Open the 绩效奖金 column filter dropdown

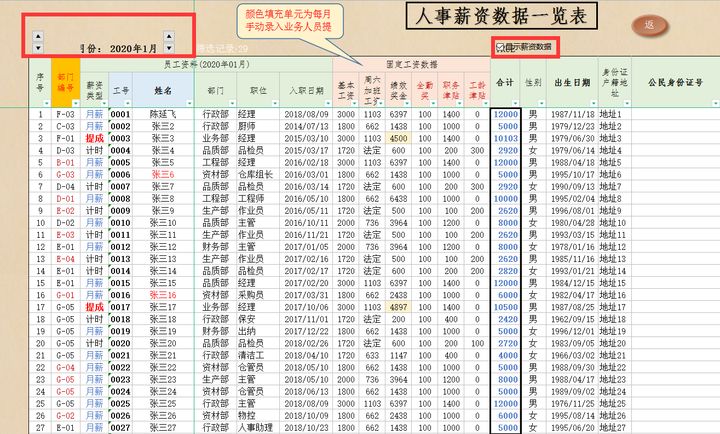(407, 103)
